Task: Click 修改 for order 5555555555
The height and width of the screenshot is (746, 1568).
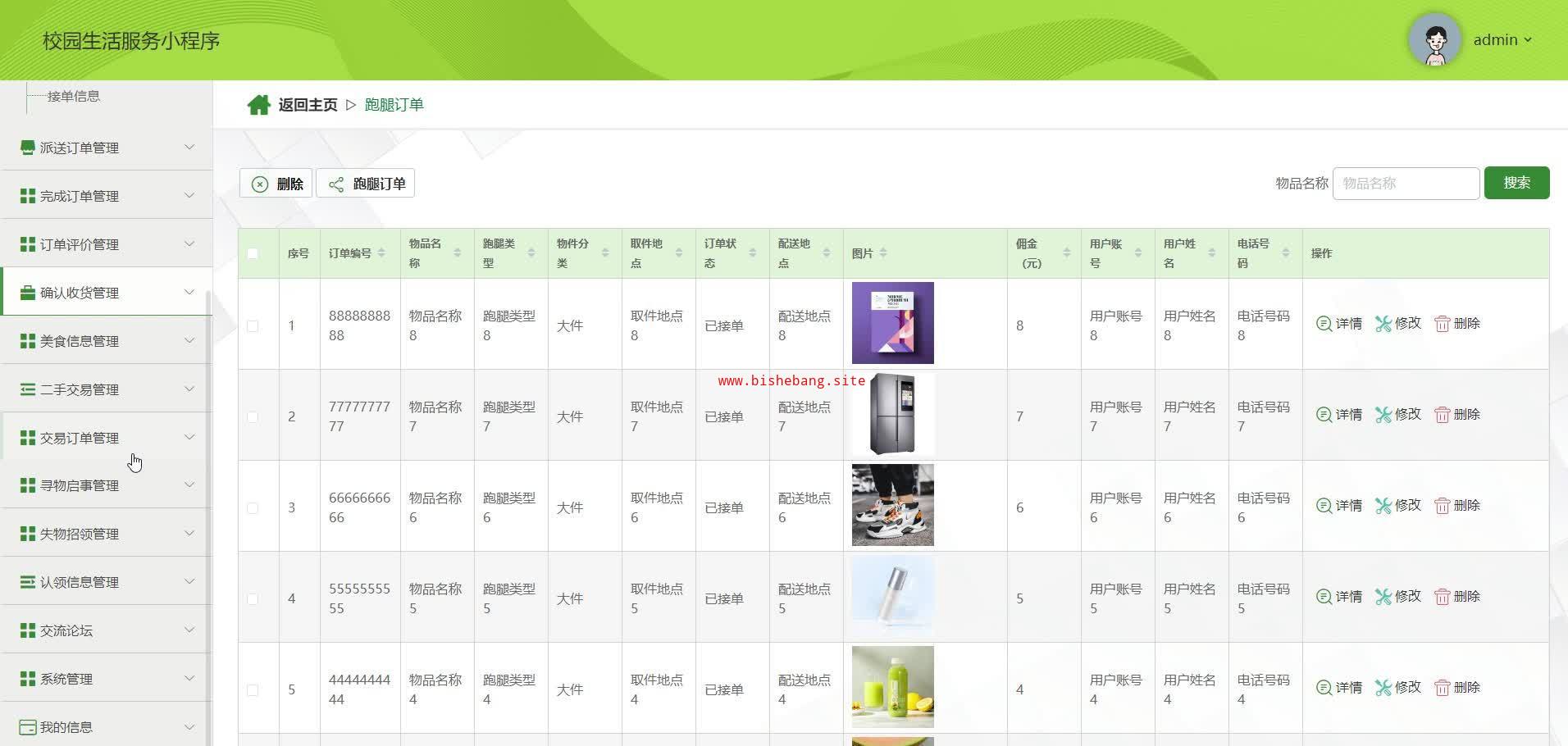Action: [1397, 597]
